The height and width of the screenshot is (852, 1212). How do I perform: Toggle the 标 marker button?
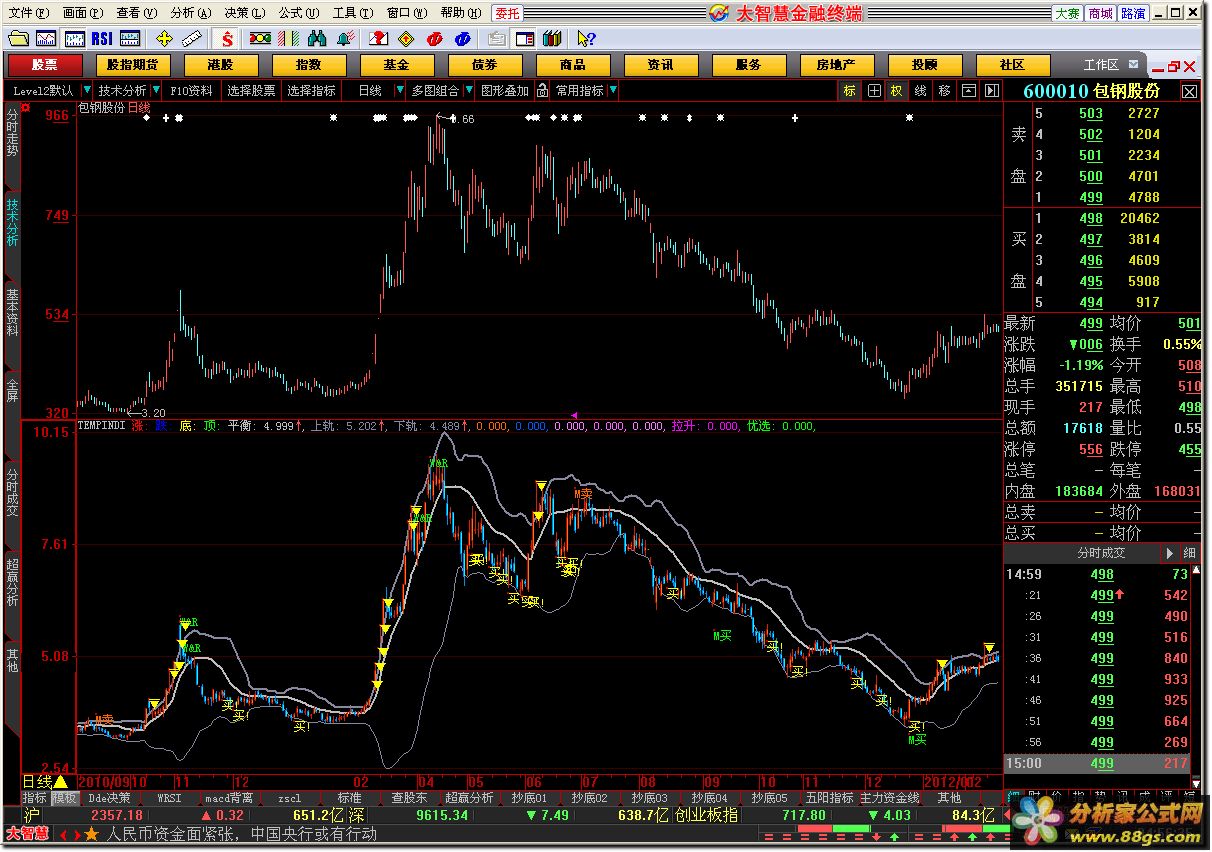click(x=849, y=90)
